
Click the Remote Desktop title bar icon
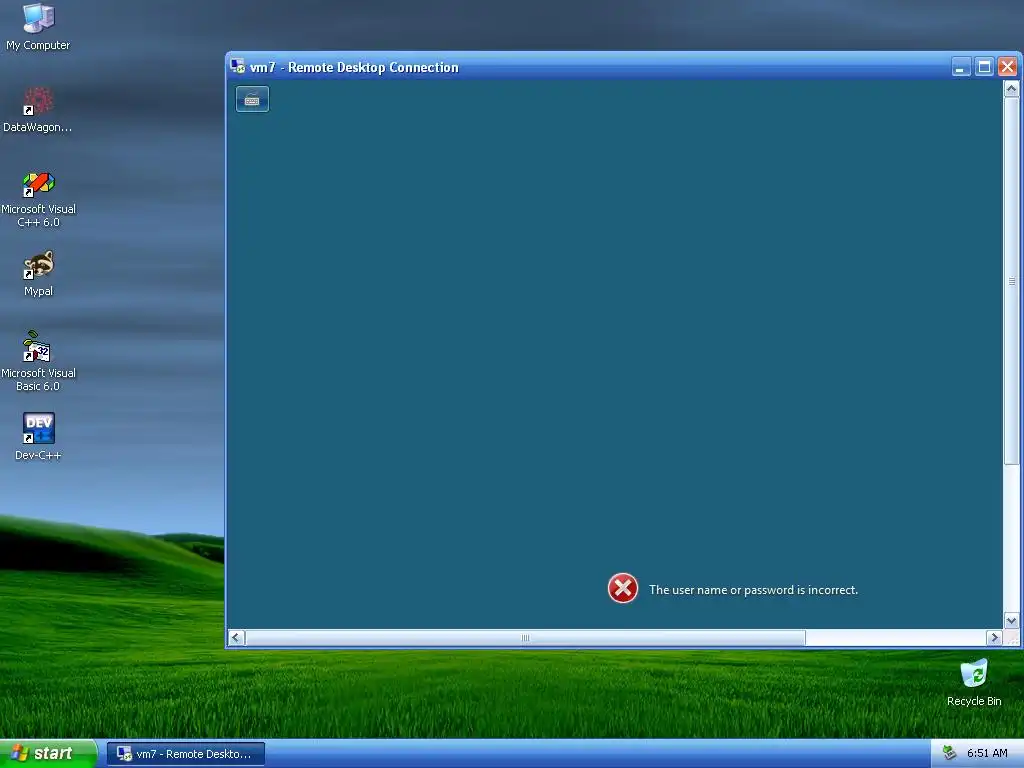(x=238, y=67)
